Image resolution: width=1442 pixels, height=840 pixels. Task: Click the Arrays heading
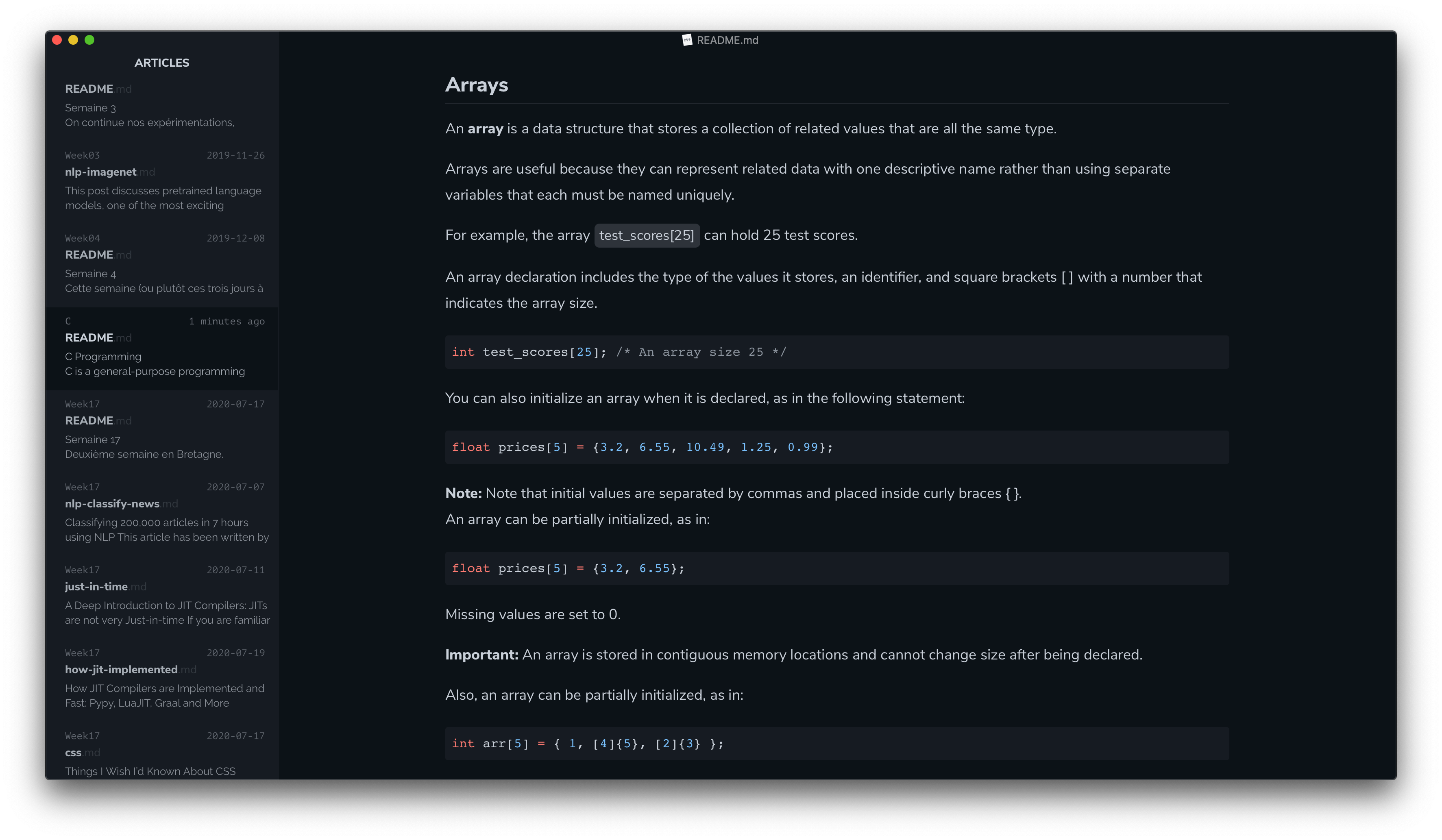point(477,85)
